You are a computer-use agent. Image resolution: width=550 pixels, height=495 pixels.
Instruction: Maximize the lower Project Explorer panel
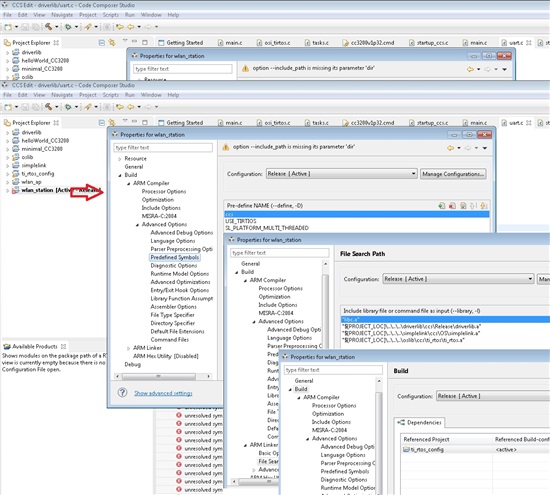click(x=145, y=122)
